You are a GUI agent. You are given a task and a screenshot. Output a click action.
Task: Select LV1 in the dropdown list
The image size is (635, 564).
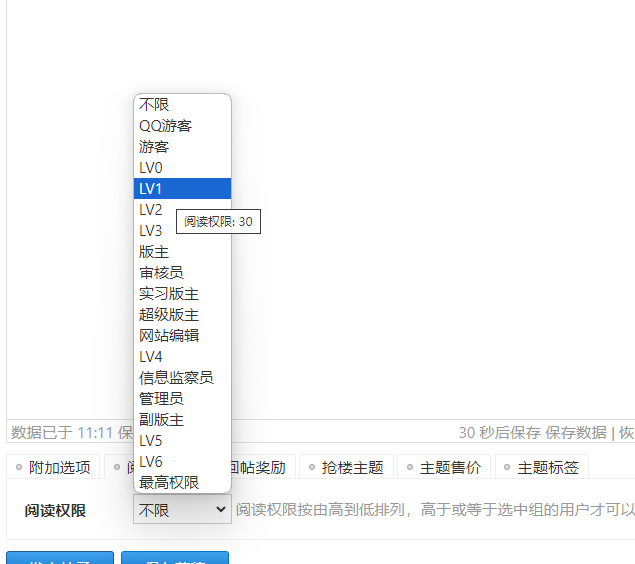tap(182, 188)
